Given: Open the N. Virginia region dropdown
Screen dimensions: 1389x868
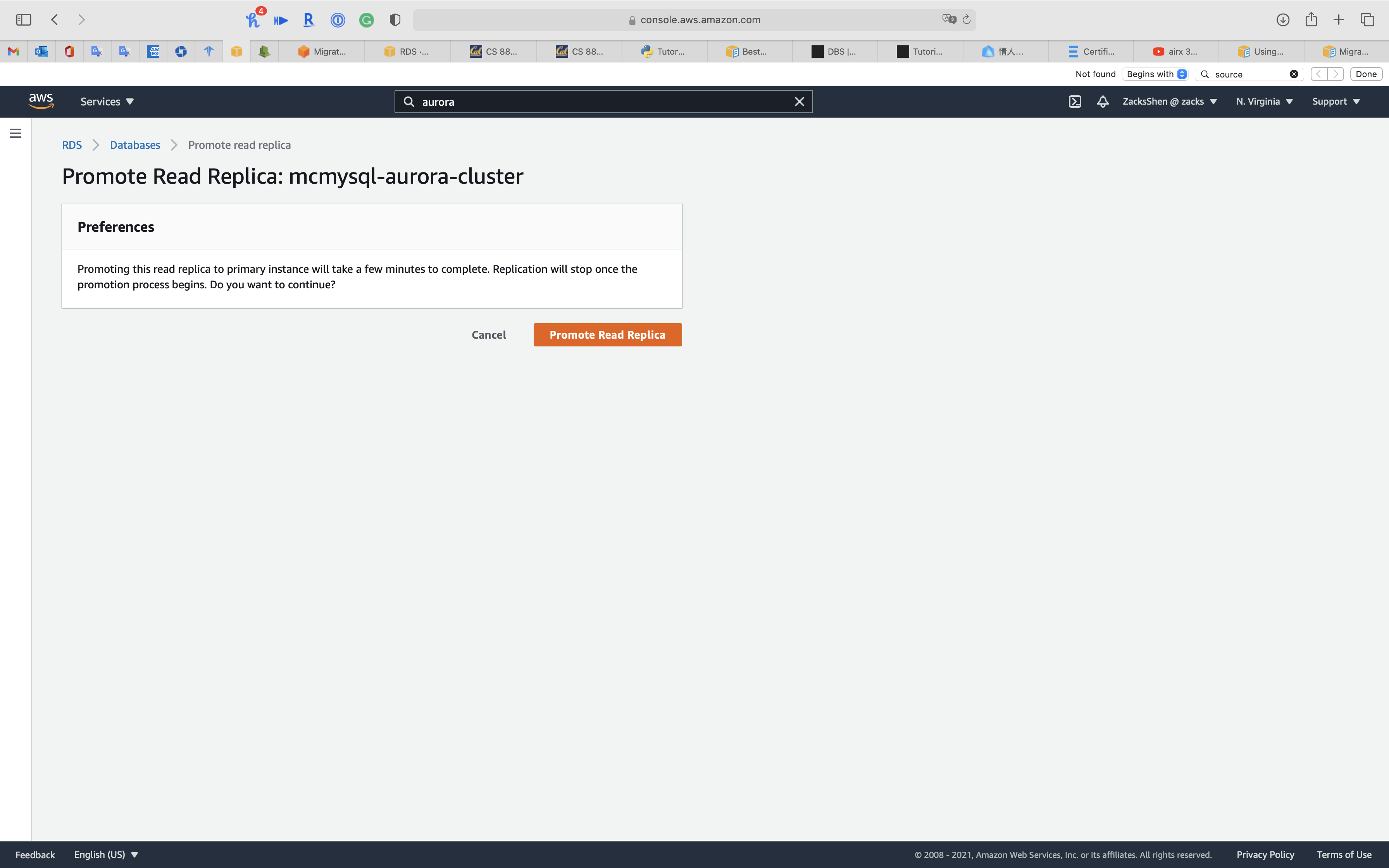Looking at the screenshot, I should (x=1265, y=102).
